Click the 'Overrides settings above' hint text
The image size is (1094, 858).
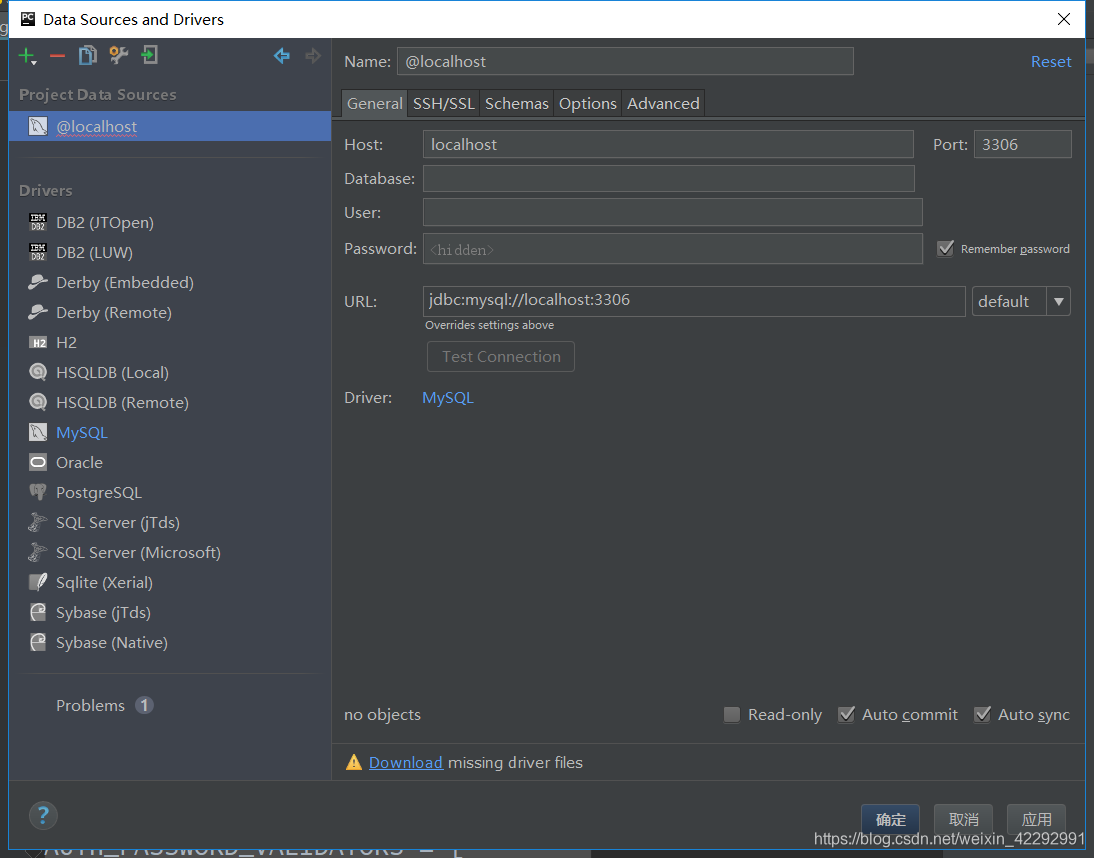tap(489, 325)
